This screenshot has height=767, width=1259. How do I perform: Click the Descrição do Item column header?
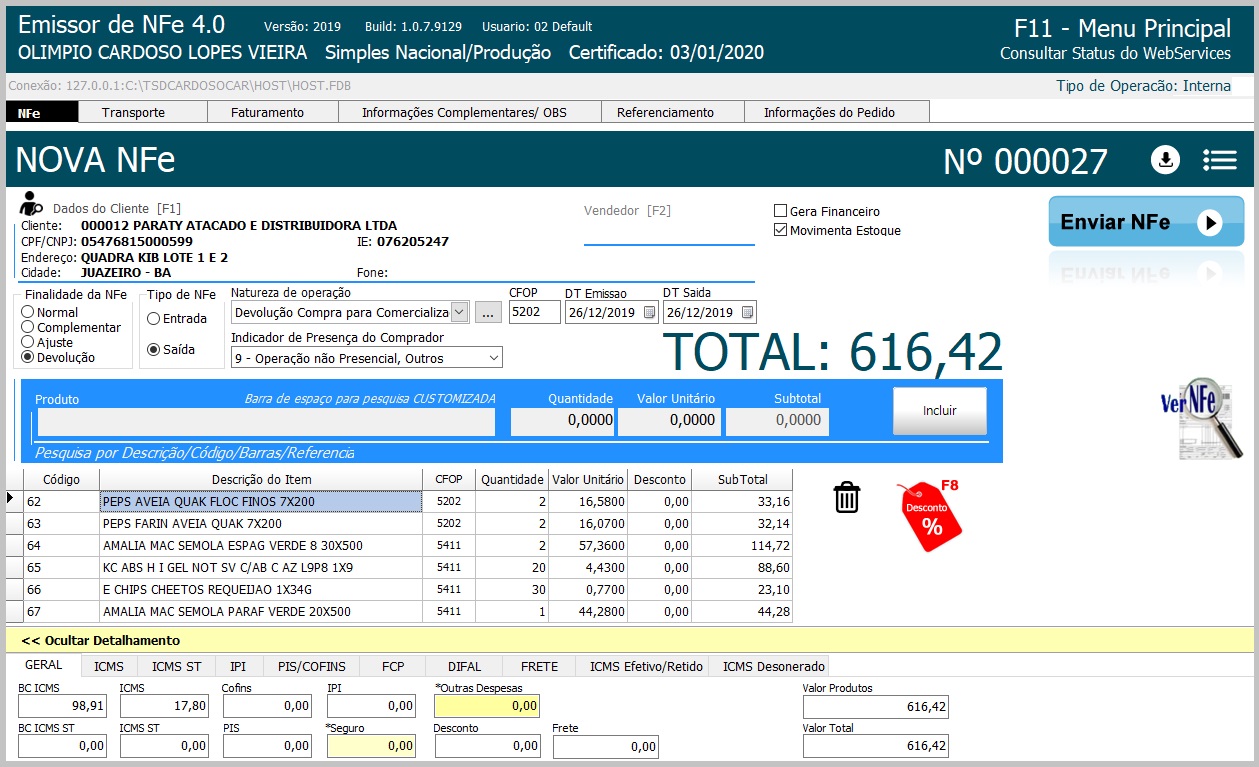[x=261, y=479]
